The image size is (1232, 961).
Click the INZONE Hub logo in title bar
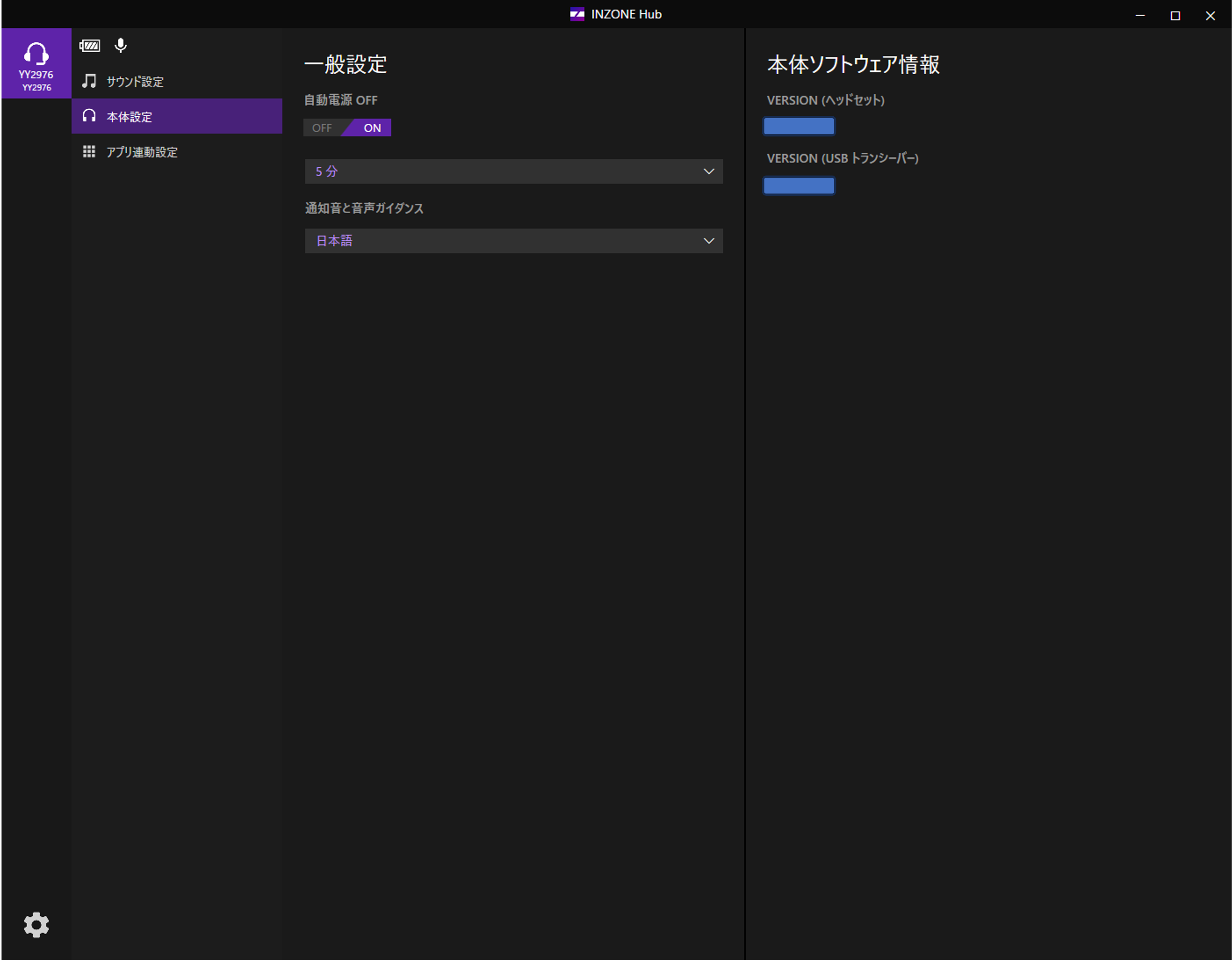click(x=577, y=14)
